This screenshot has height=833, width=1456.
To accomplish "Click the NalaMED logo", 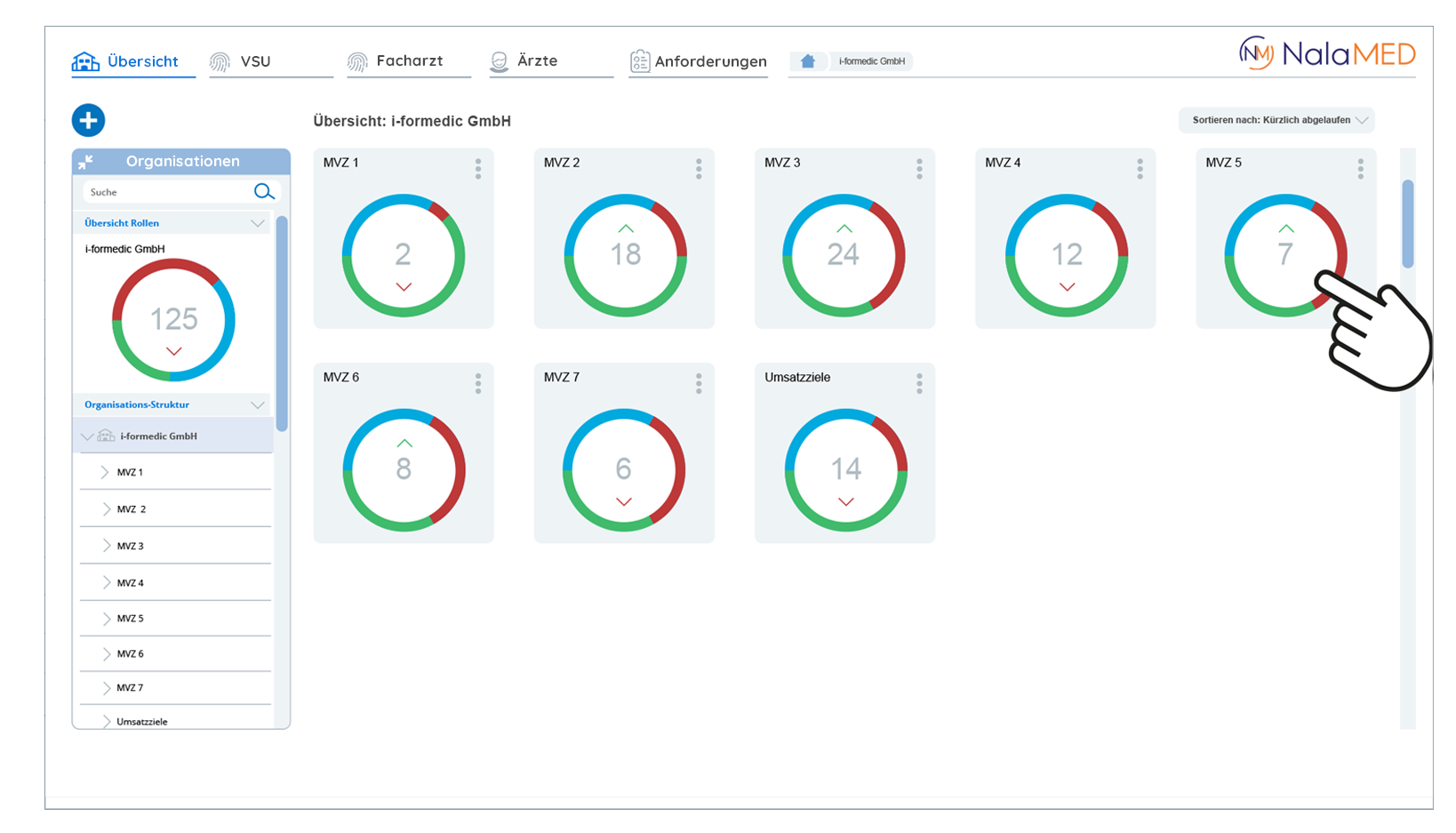I will tap(1326, 54).
